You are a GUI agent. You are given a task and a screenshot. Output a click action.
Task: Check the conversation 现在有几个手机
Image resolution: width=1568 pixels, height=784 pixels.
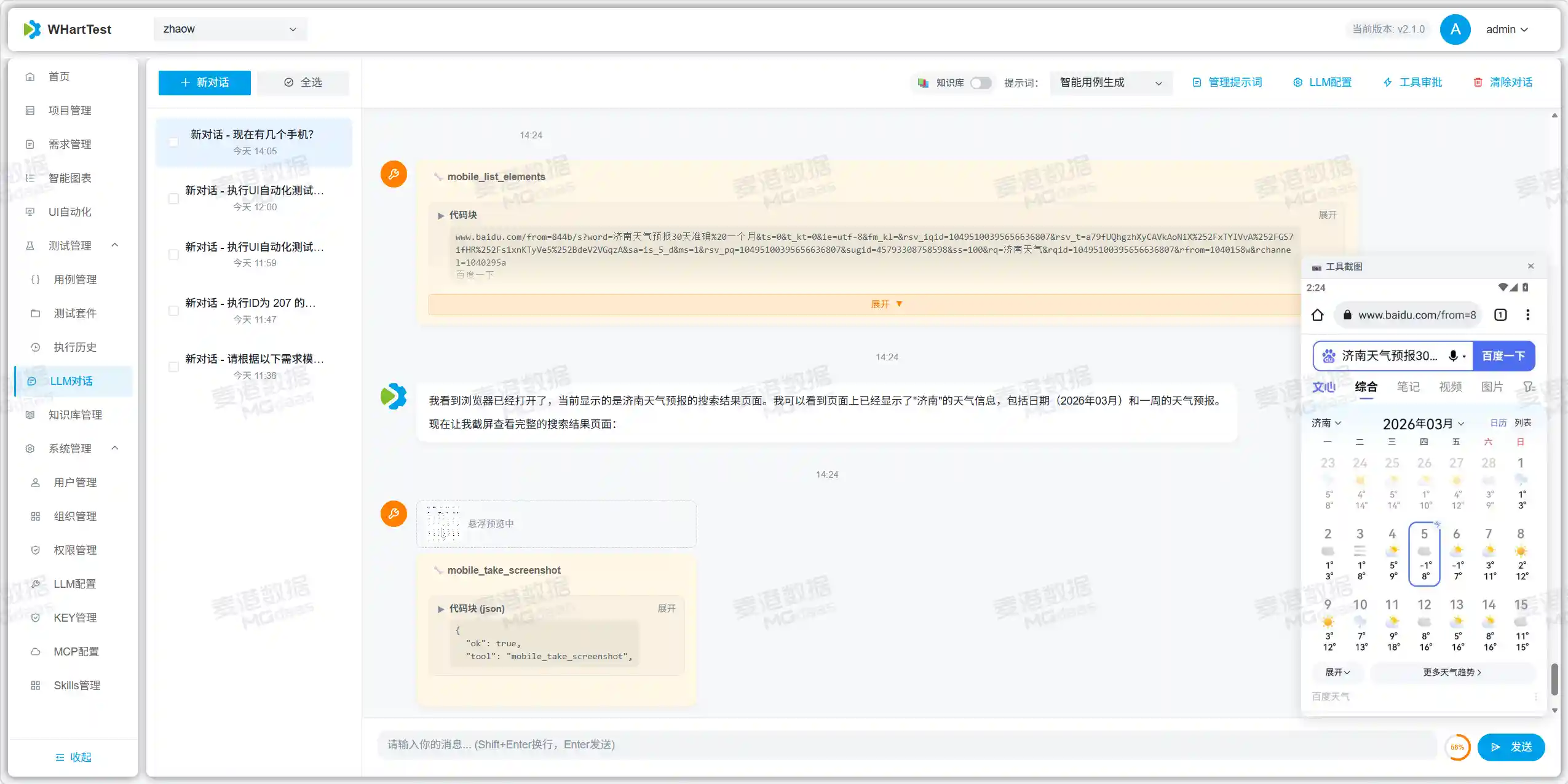(173, 141)
